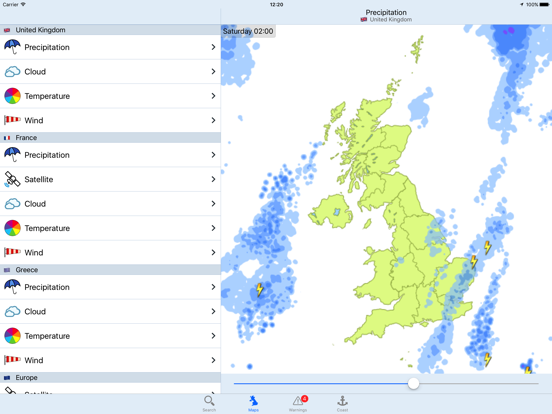Tap France Satellite icon
This screenshot has width=552, height=414.
pos(12,179)
